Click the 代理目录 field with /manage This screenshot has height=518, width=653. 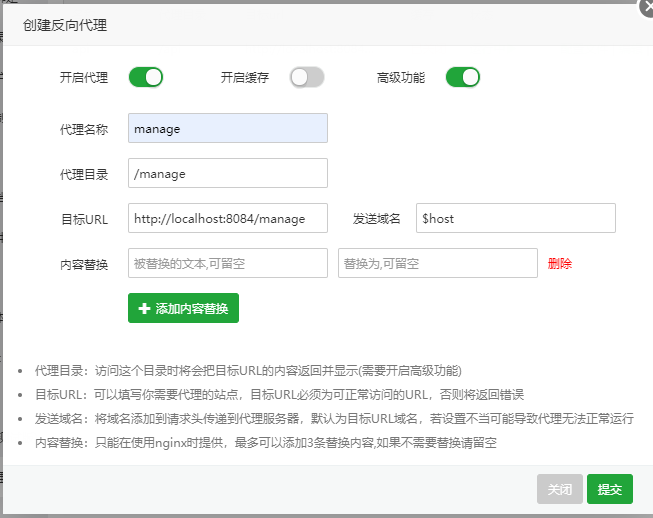(228, 173)
